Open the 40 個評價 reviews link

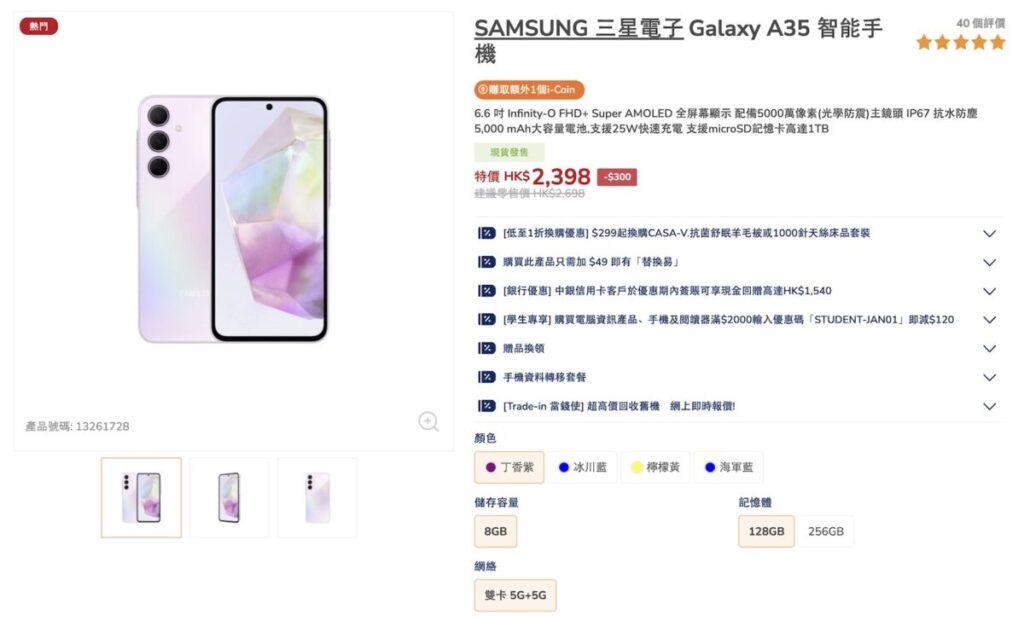pos(980,23)
